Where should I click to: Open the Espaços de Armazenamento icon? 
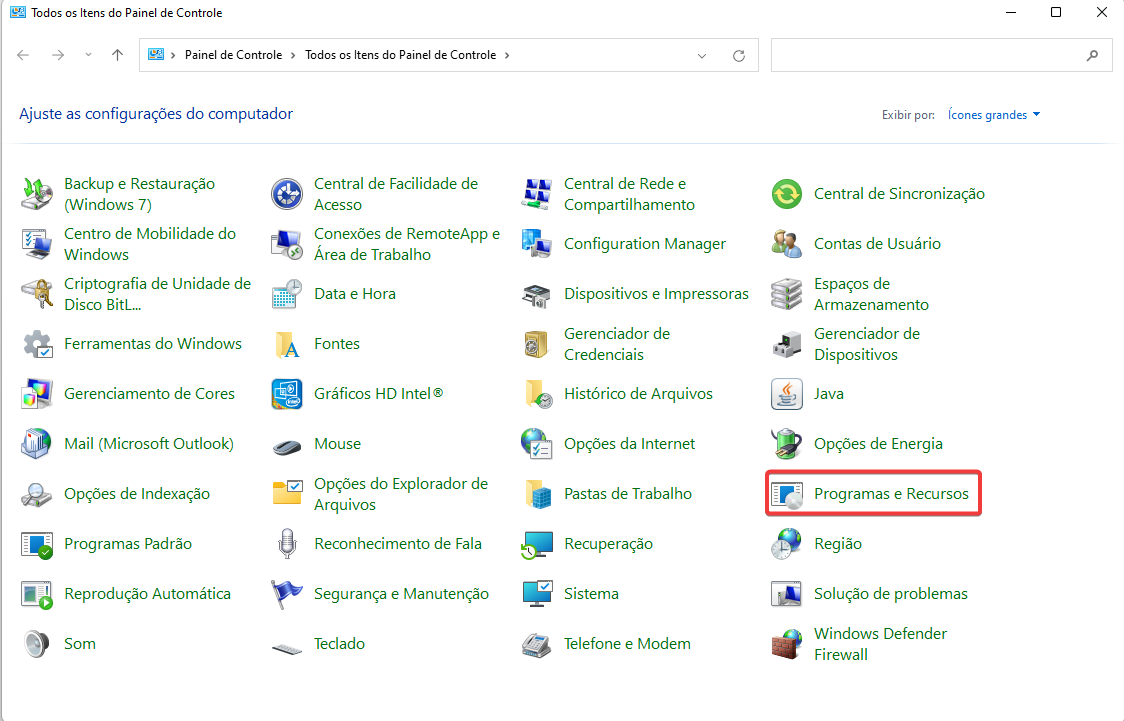pos(786,294)
